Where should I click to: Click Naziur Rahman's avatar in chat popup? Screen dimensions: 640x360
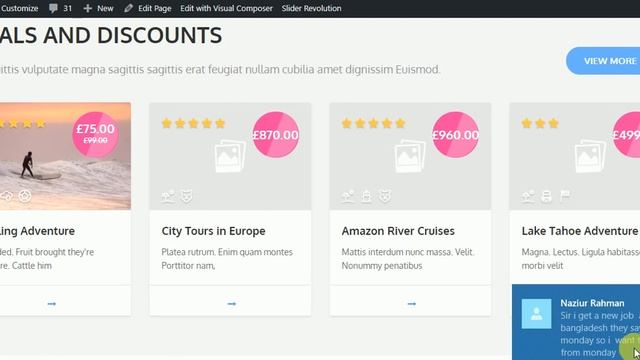tap(536, 313)
